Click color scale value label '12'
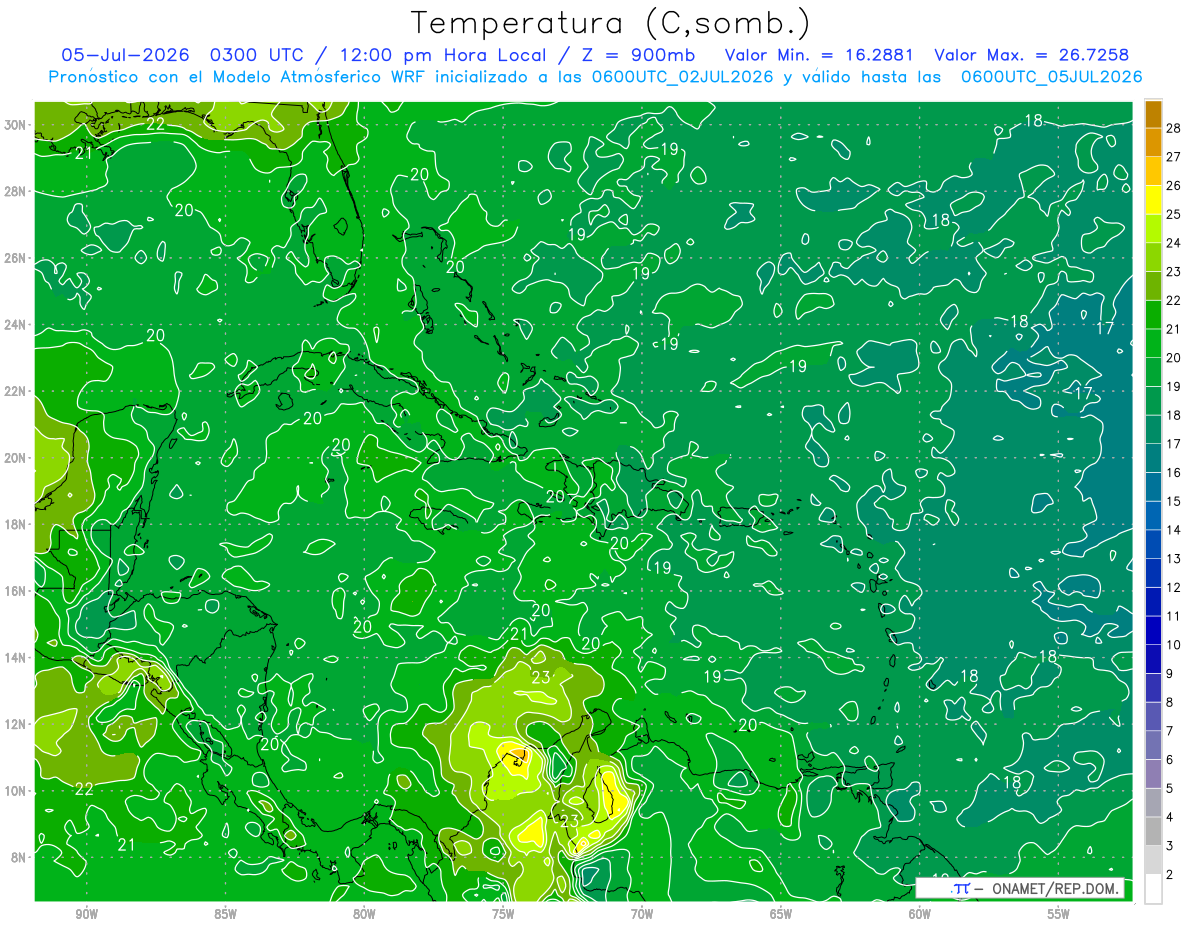Viewport: 1200px width, 927px height. (x=1174, y=587)
